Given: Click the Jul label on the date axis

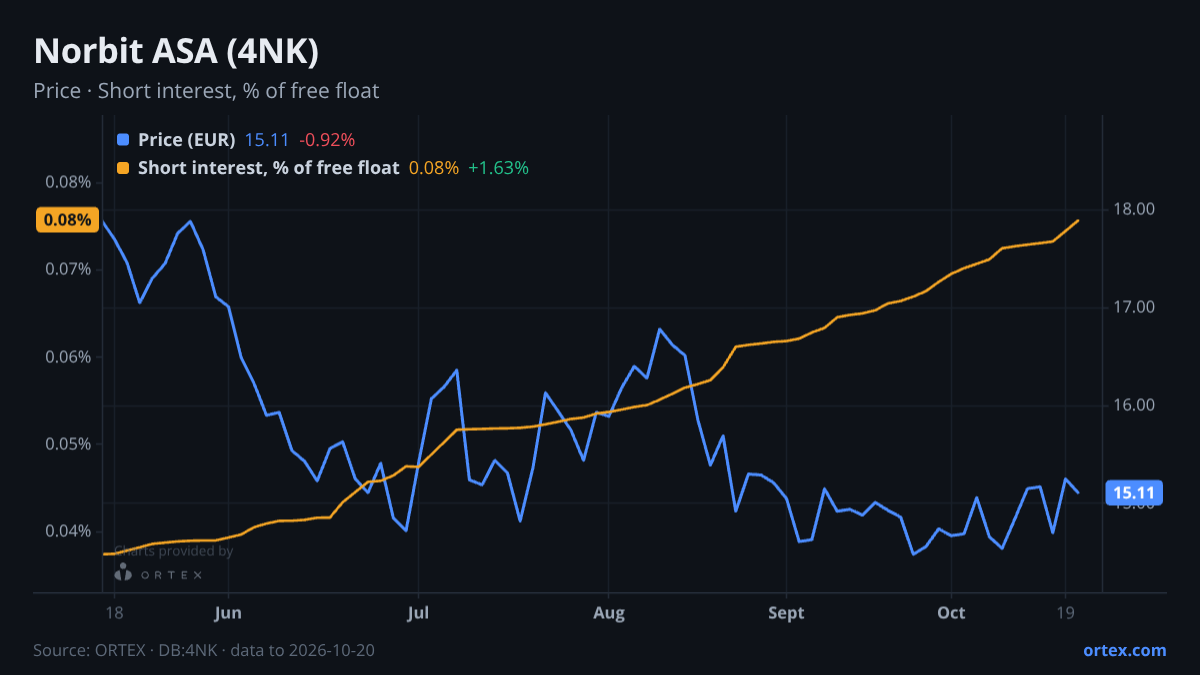Looking at the screenshot, I should 418,613.
